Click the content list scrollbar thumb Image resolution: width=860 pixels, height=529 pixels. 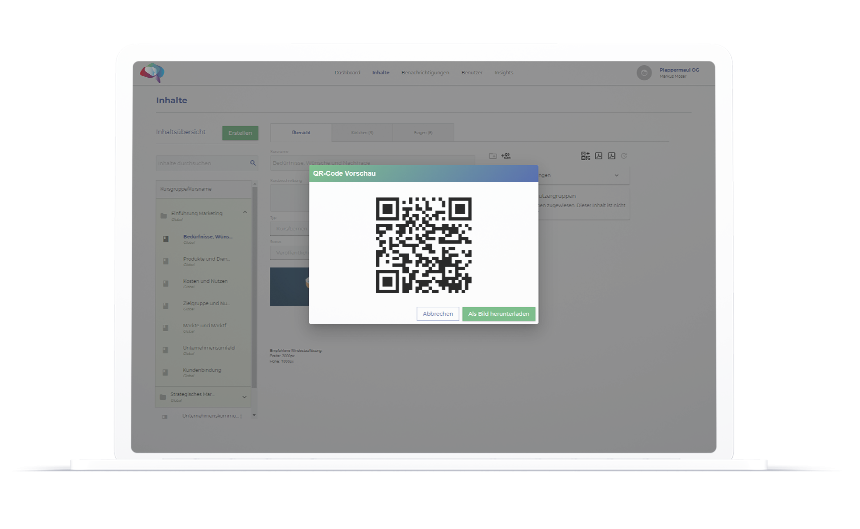[x=254, y=288]
